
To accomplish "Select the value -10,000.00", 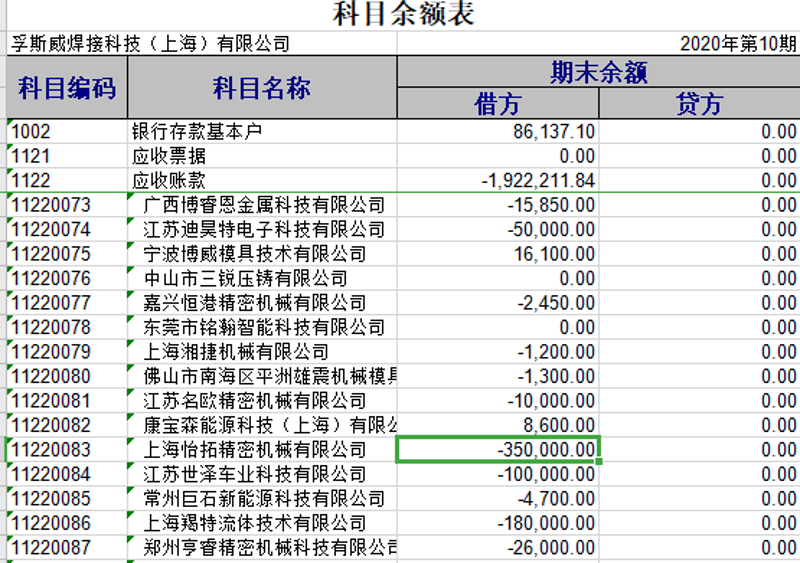I will [498, 401].
